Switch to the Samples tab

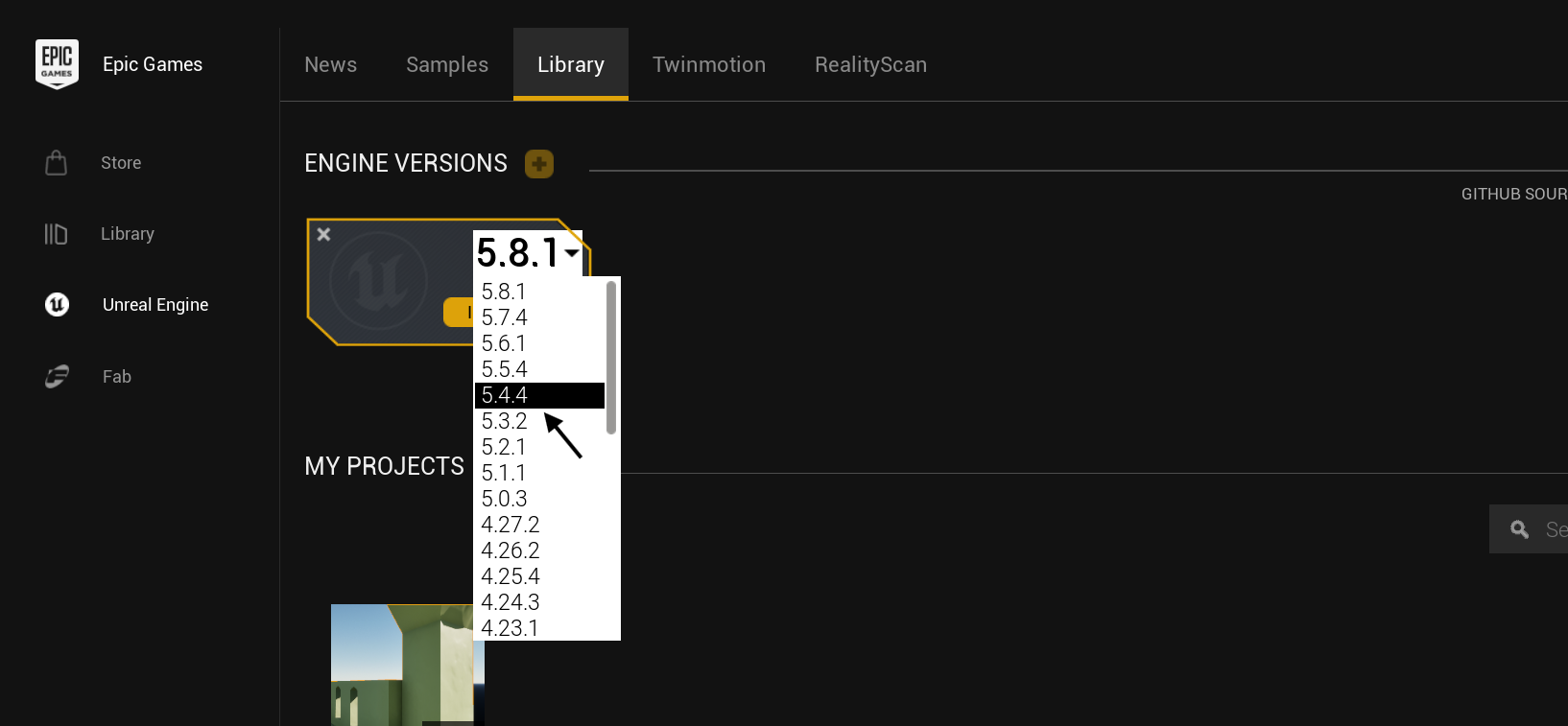click(x=447, y=64)
